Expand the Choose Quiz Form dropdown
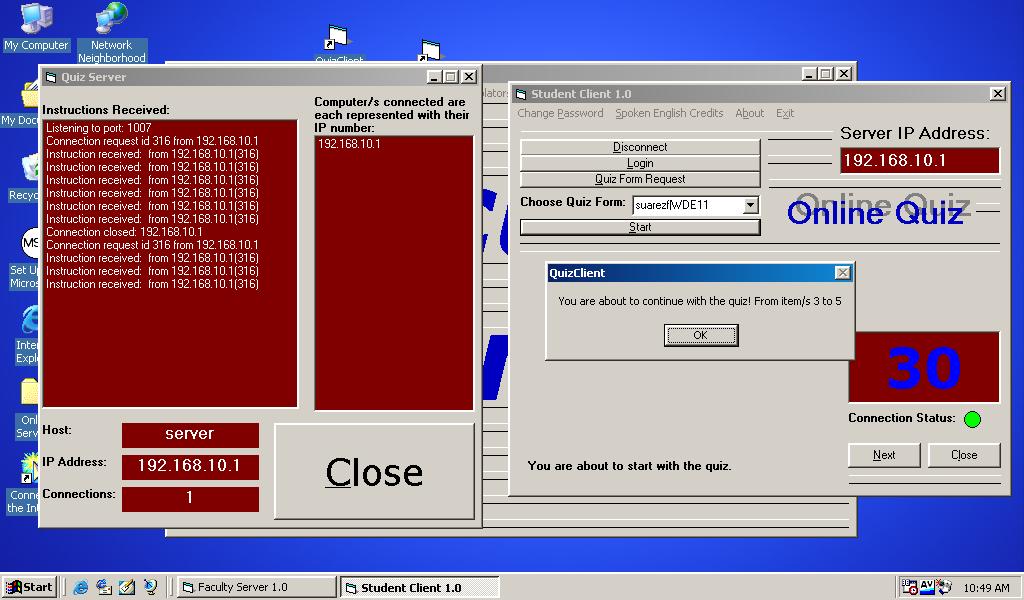This screenshot has width=1024, height=600. coord(750,205)
